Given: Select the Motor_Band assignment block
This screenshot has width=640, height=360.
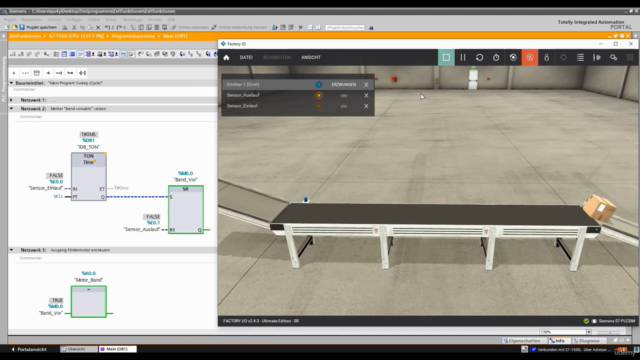Looking at the screenshot, I should (x=89, y=301).
